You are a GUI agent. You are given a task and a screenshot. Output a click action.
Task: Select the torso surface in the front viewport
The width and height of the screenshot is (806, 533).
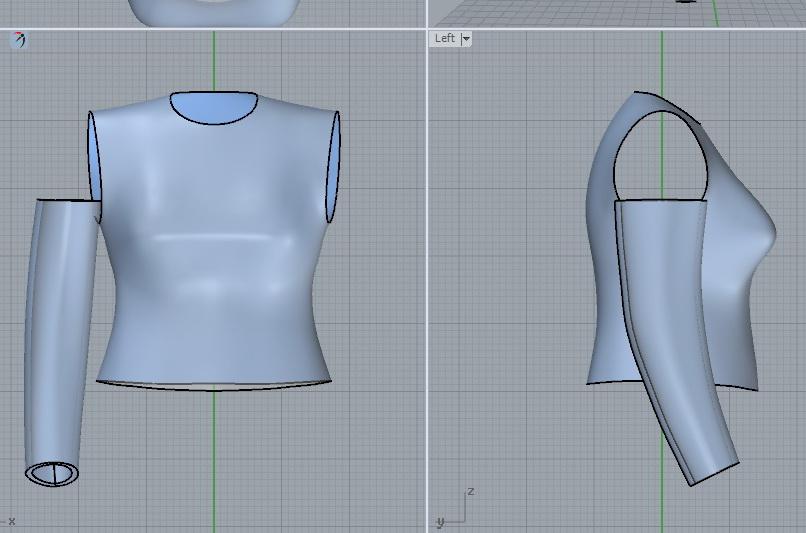(x=213, y=242)
